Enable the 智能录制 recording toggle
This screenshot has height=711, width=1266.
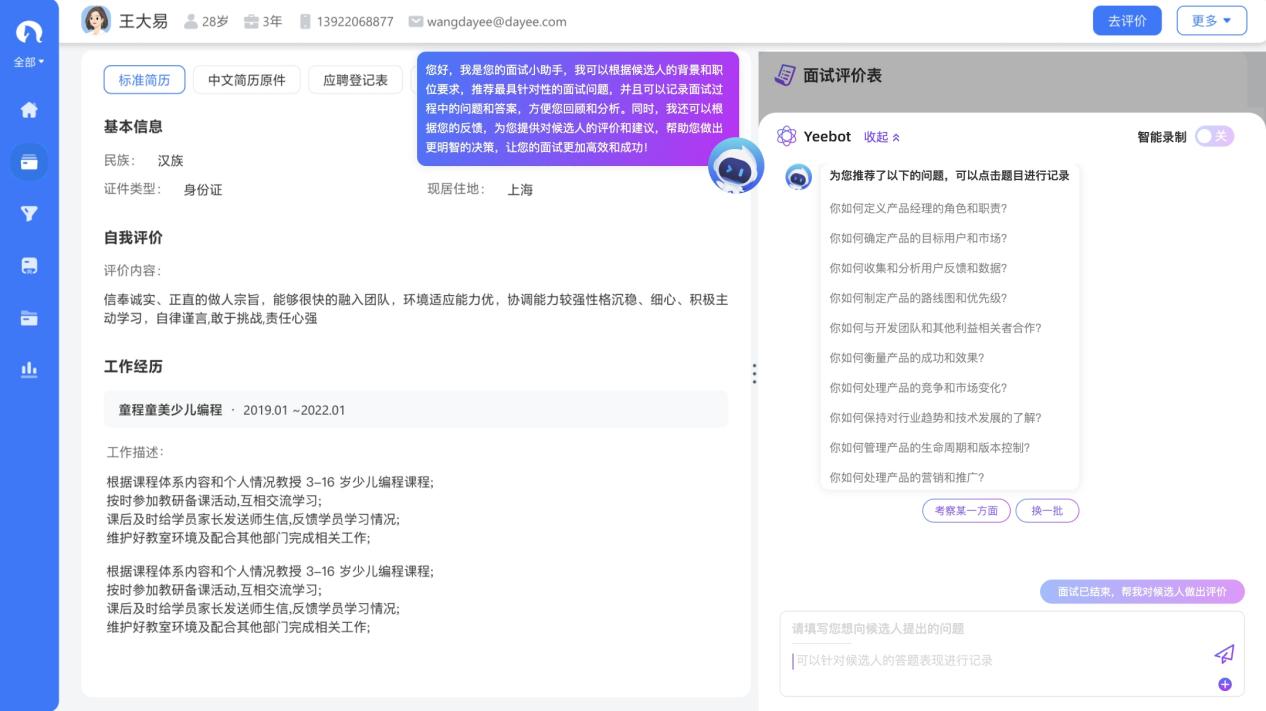coord(1213,136)
